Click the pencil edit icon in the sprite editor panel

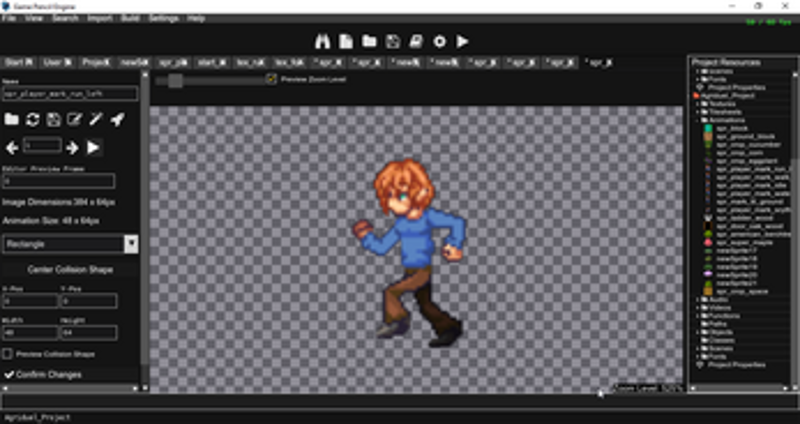tap(74, 120)
